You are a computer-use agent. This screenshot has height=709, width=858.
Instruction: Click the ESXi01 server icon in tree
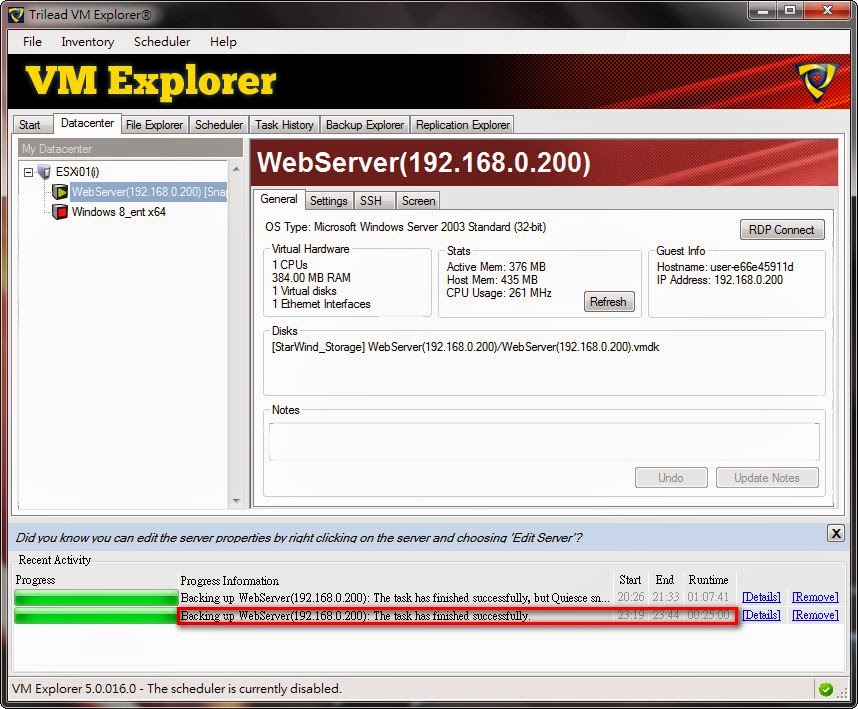[44, 172]
